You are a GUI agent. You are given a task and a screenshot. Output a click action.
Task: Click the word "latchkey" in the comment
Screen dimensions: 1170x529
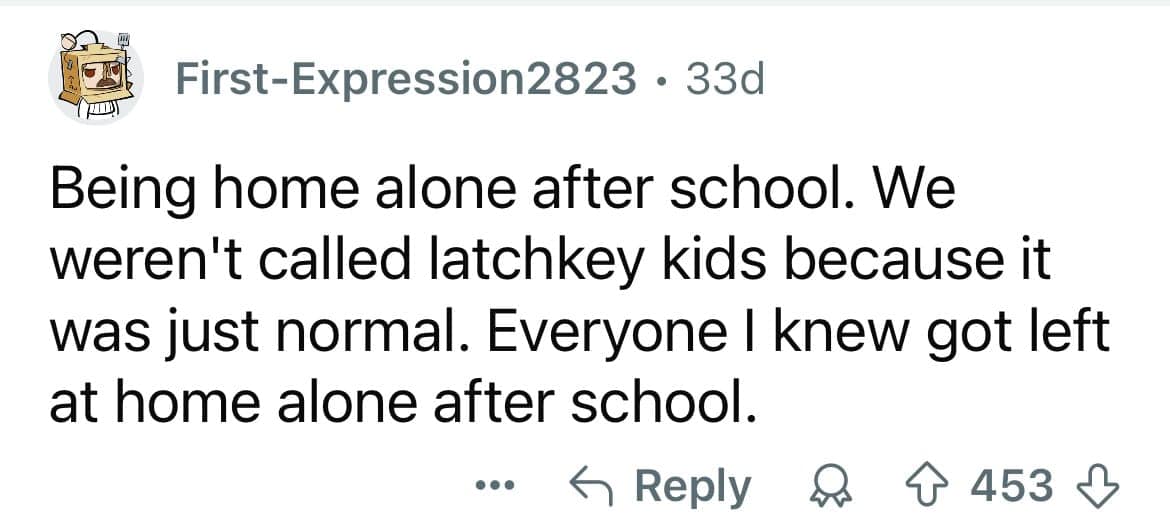tap(524, 262)
